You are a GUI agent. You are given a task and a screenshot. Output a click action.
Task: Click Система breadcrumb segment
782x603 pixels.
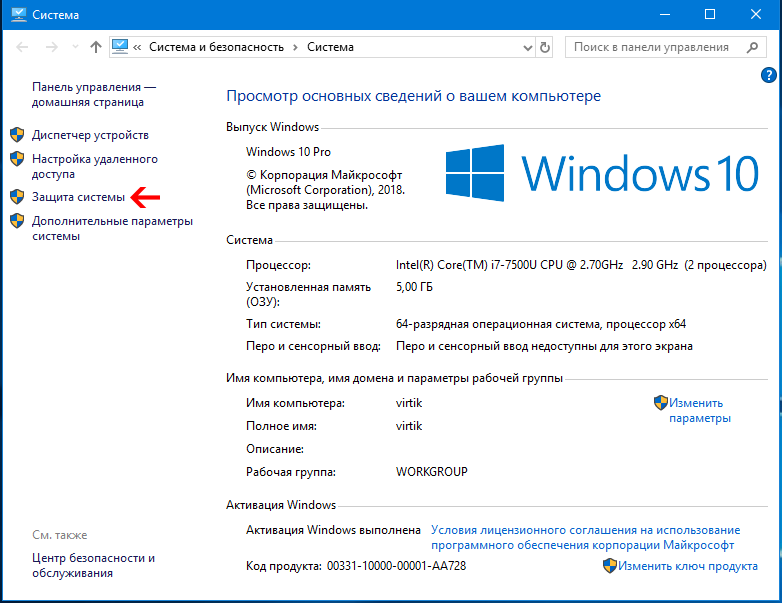click(x=330, y=47)
